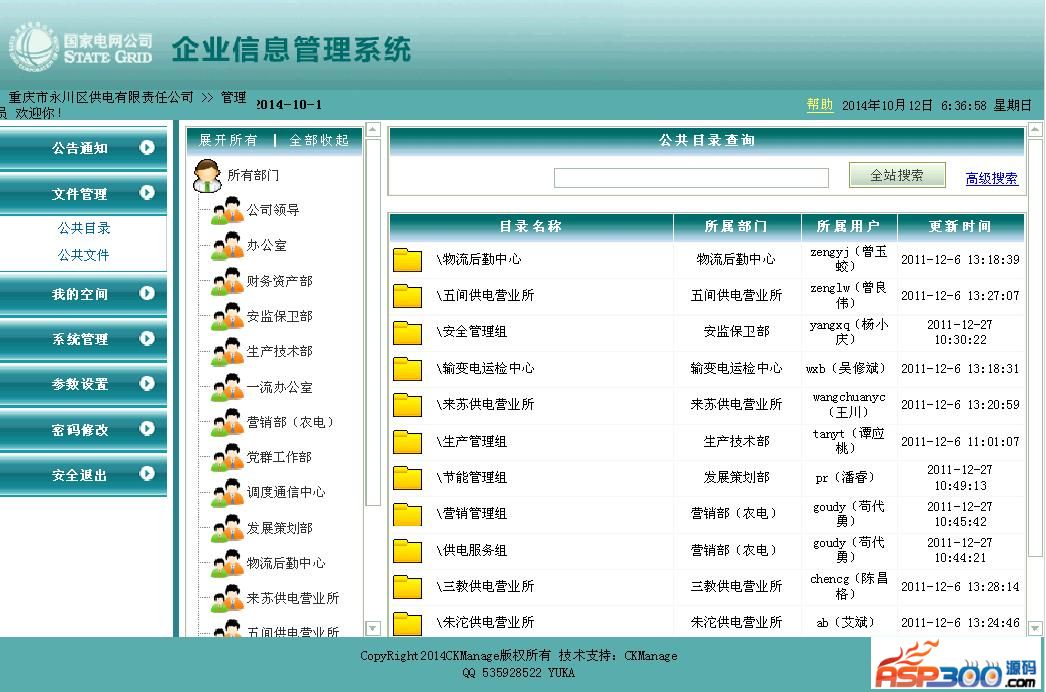Click user cell zengyj（曾玉蛟）
1046x692 pixels.
[x=849, y=259]
